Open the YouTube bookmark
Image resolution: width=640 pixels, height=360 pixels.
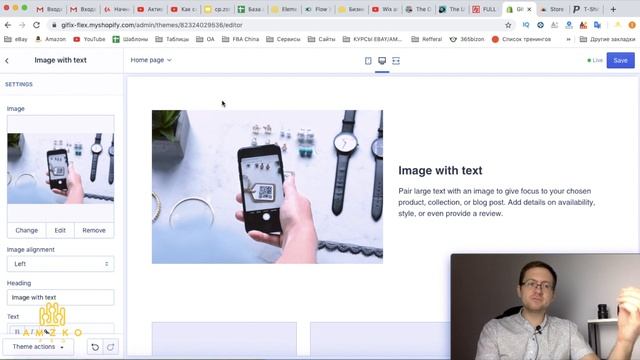pyautogui.click(x=89, y=39)
